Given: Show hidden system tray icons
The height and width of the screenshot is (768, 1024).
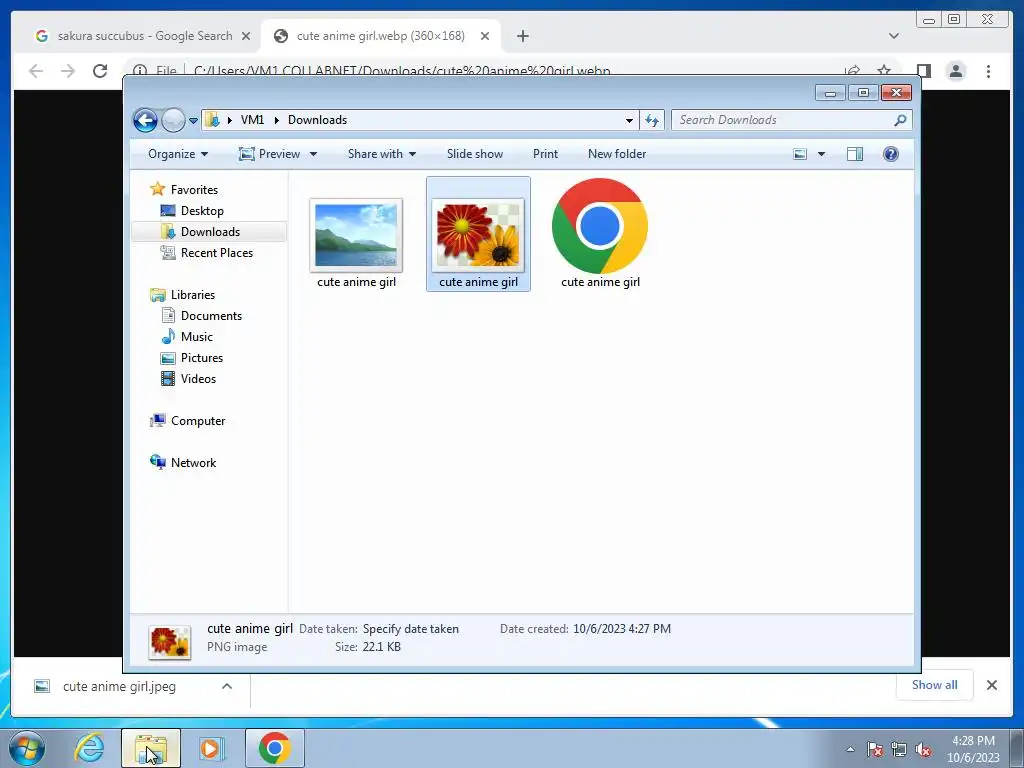Looking at the screenshot, I should coord(850,749).
